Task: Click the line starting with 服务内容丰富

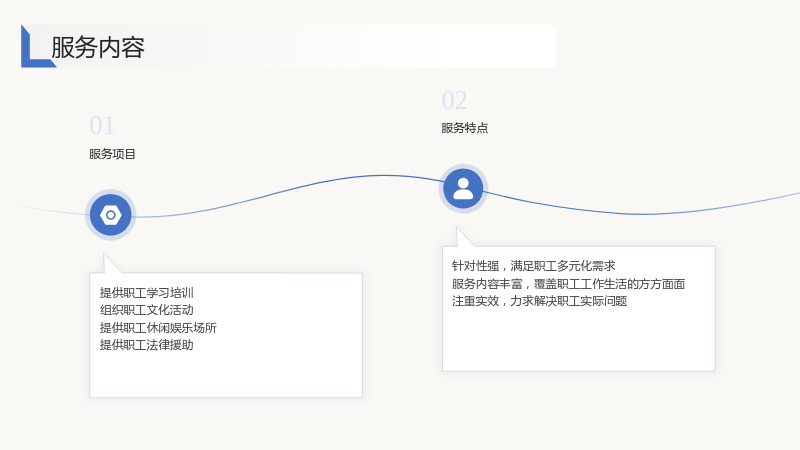Action: [x=568, y=284]
